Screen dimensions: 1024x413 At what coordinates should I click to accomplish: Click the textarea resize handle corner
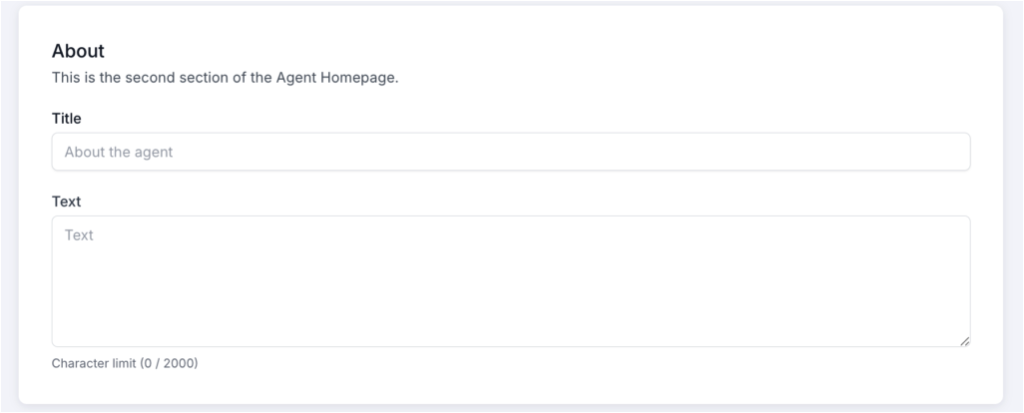pos(964,341)
